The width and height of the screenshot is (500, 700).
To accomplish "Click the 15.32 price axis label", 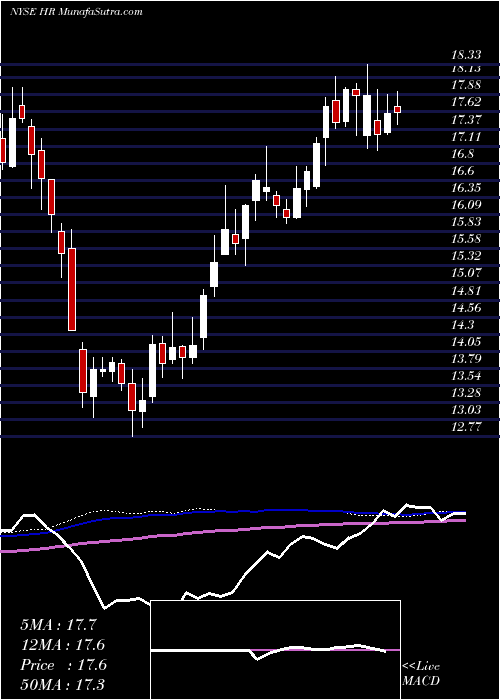I will (x=466, y=257).
